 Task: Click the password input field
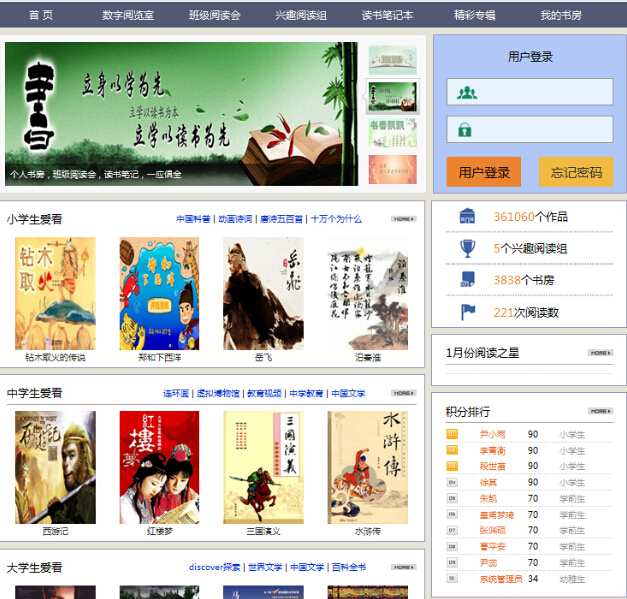point(530,129)
